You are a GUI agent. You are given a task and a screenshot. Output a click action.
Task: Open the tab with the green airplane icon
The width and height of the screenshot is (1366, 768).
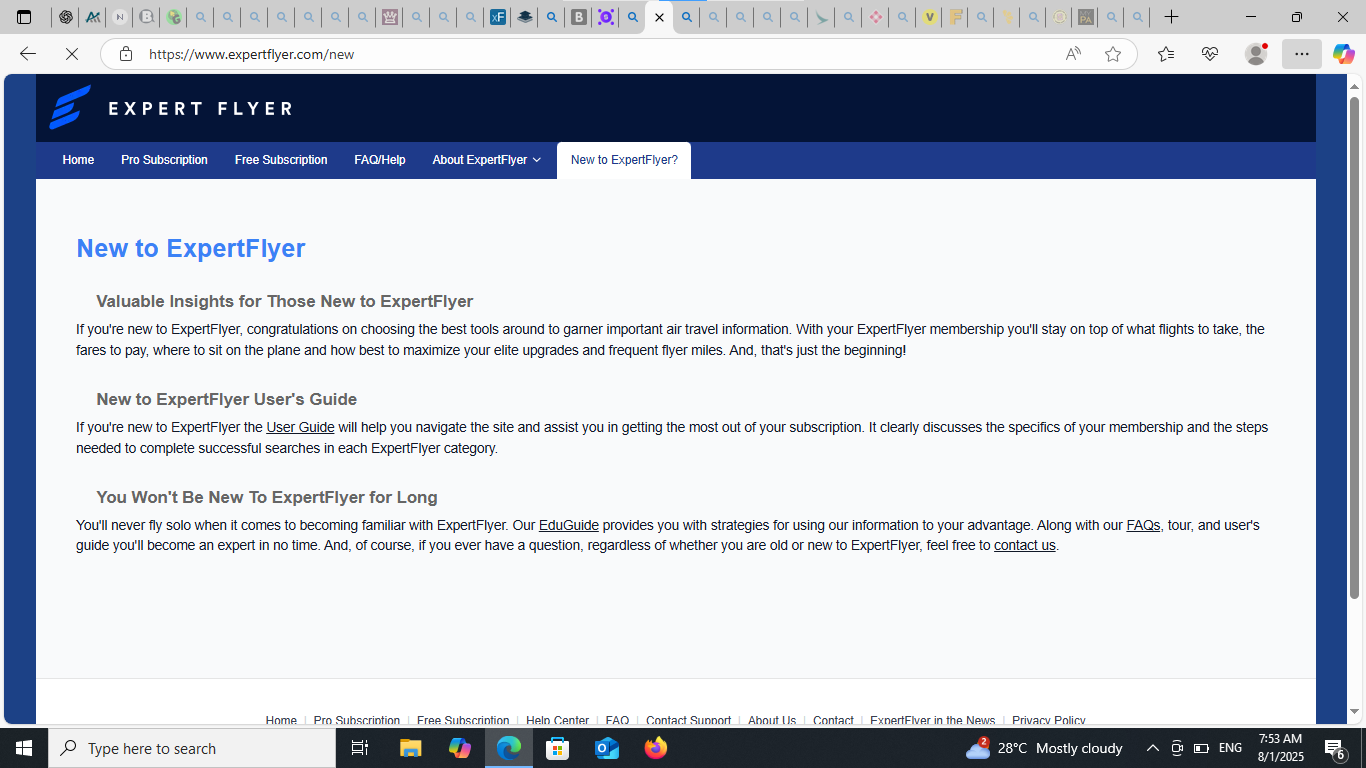[x=821, y=17]
